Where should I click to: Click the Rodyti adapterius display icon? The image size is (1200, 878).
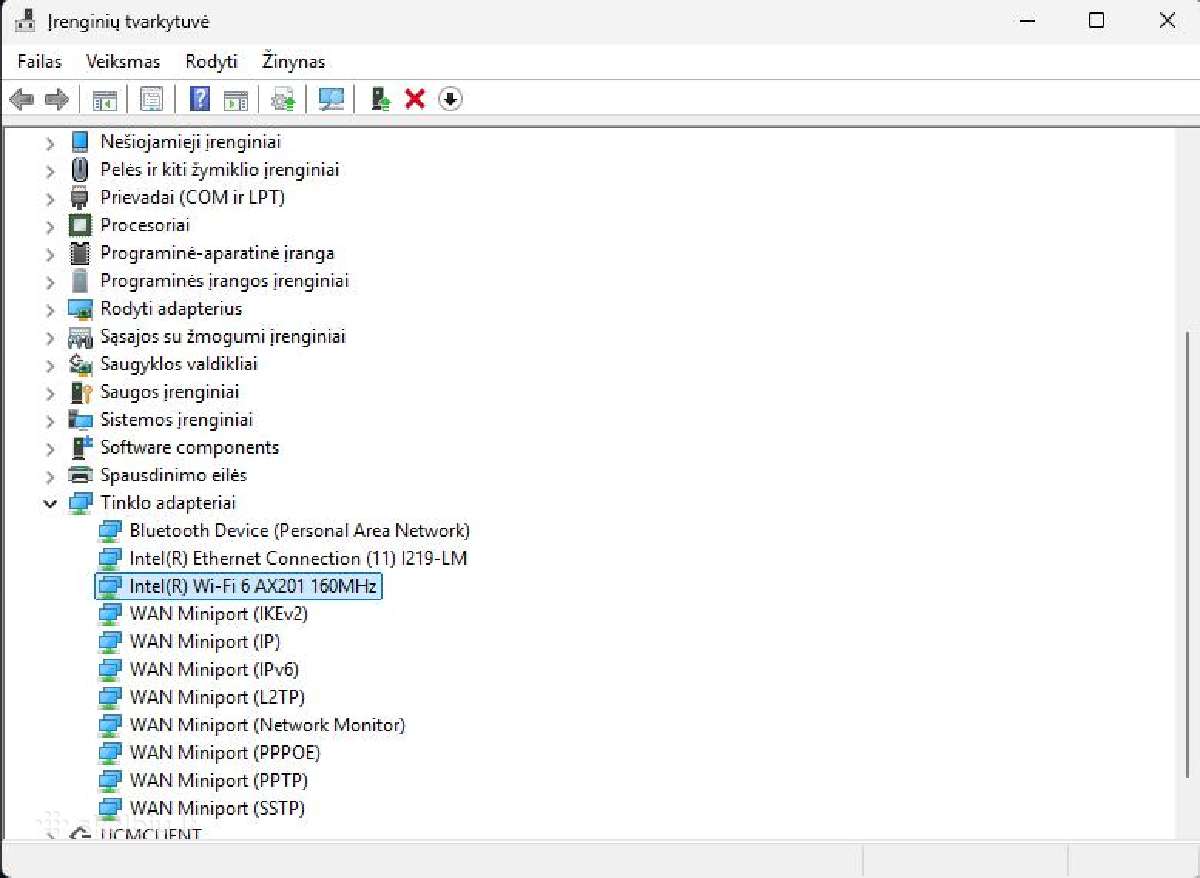point(80,309)
